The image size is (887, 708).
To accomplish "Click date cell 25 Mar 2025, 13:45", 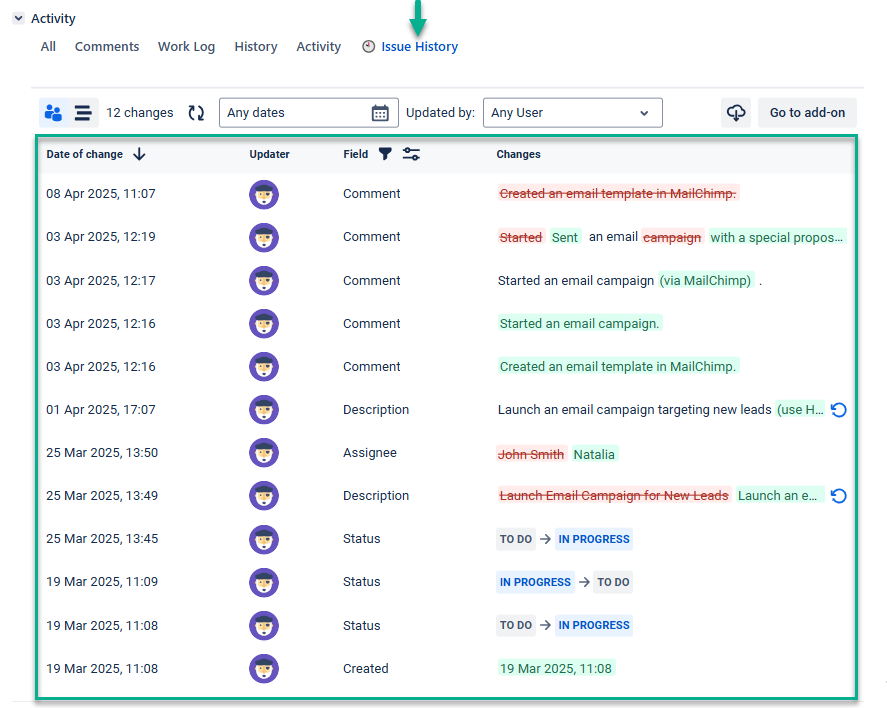I will click(102, 538).
